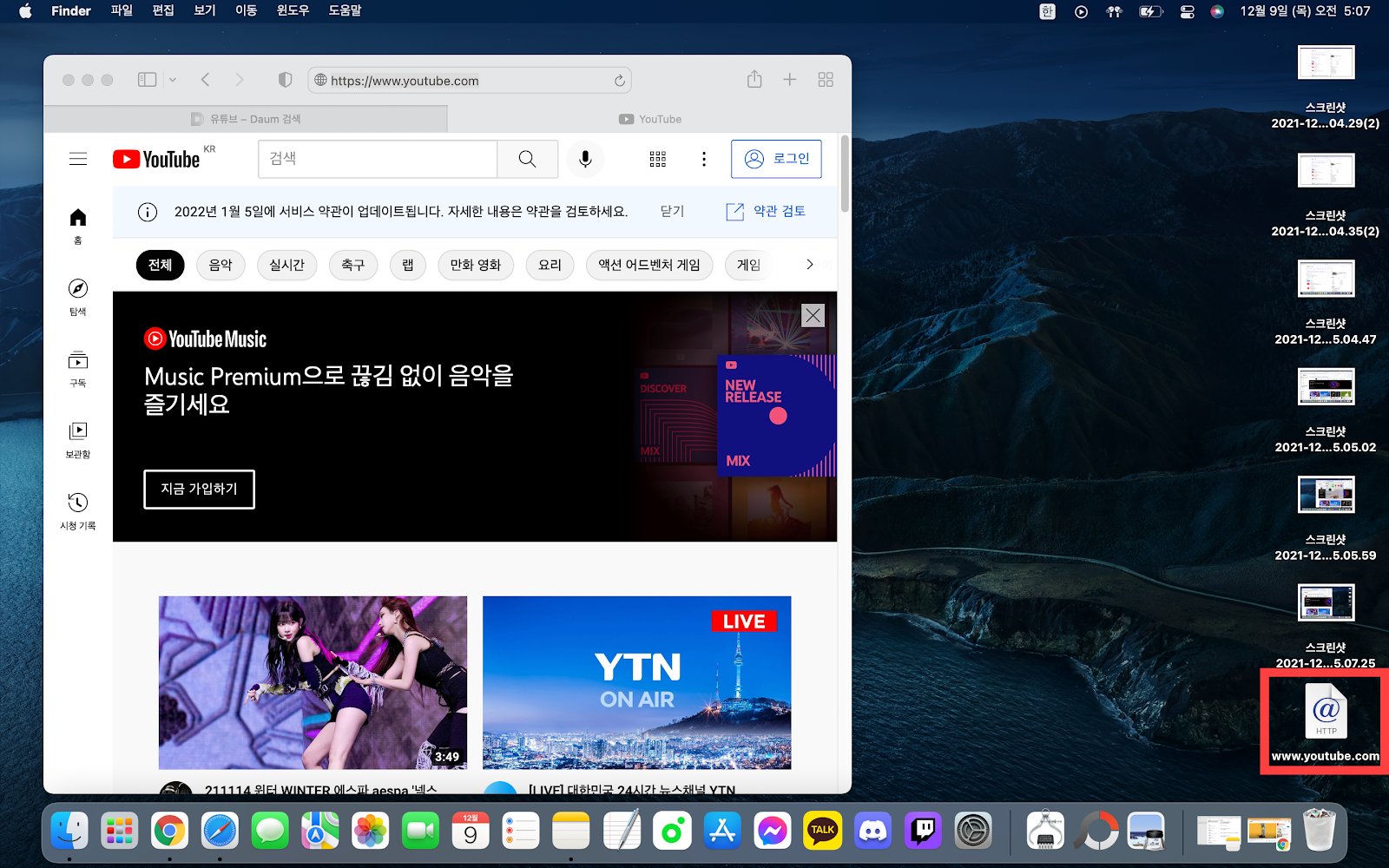Open KakaoTalk from the Dock
This screenshot has width=1389, height=868.
coord(822,832)
